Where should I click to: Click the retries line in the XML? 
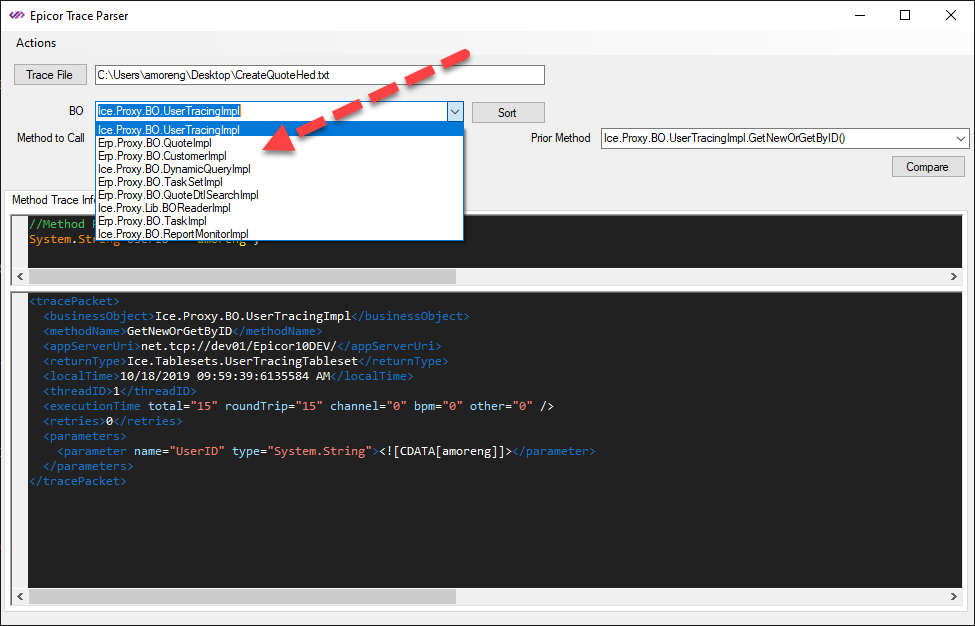(113, 421)
